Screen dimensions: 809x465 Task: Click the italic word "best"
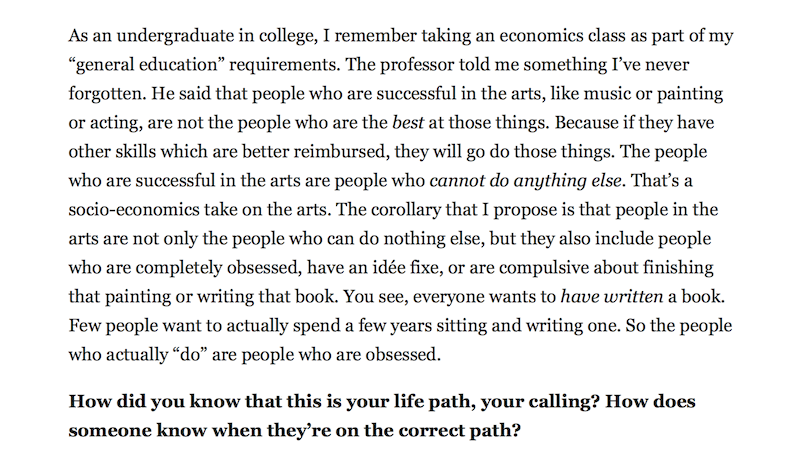point(408,123)
